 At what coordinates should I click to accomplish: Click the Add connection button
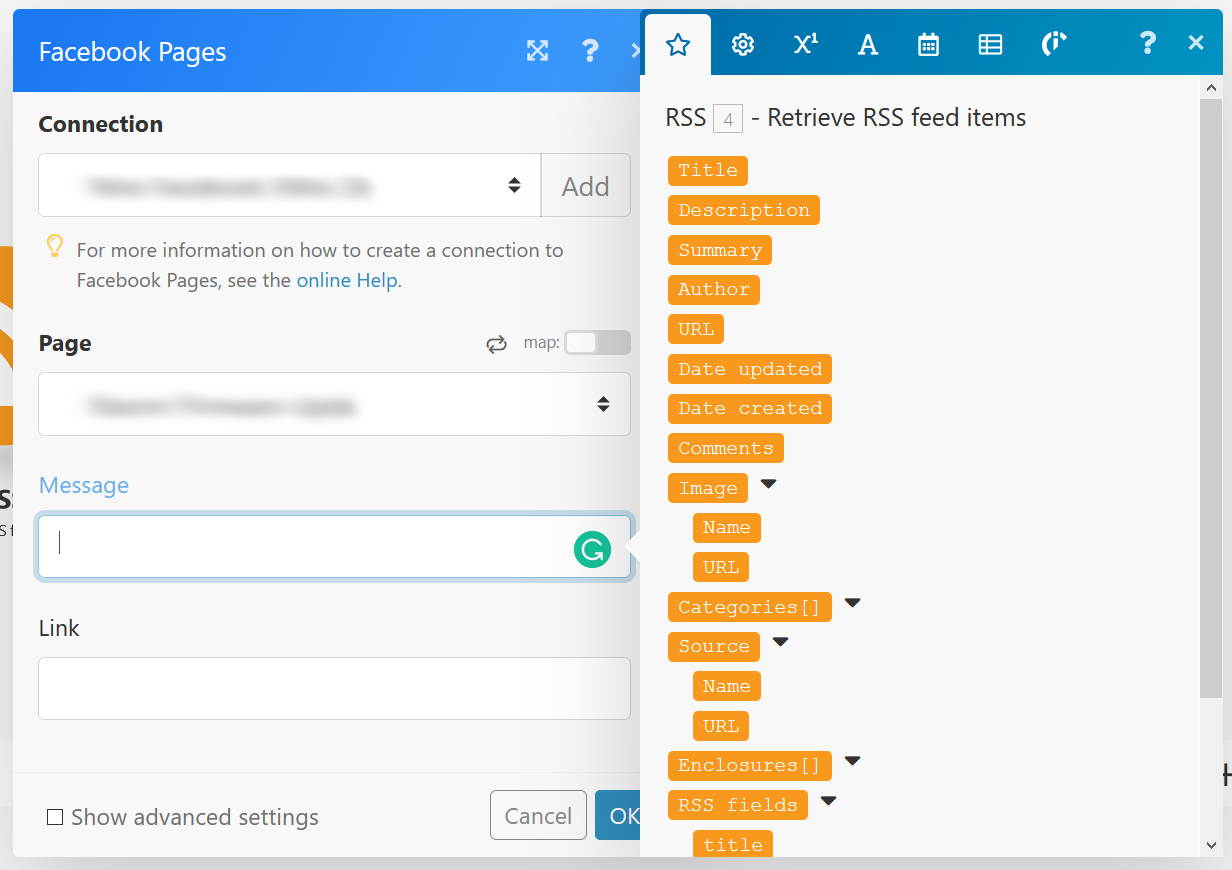pyautogui.click(x=586, y=185)
